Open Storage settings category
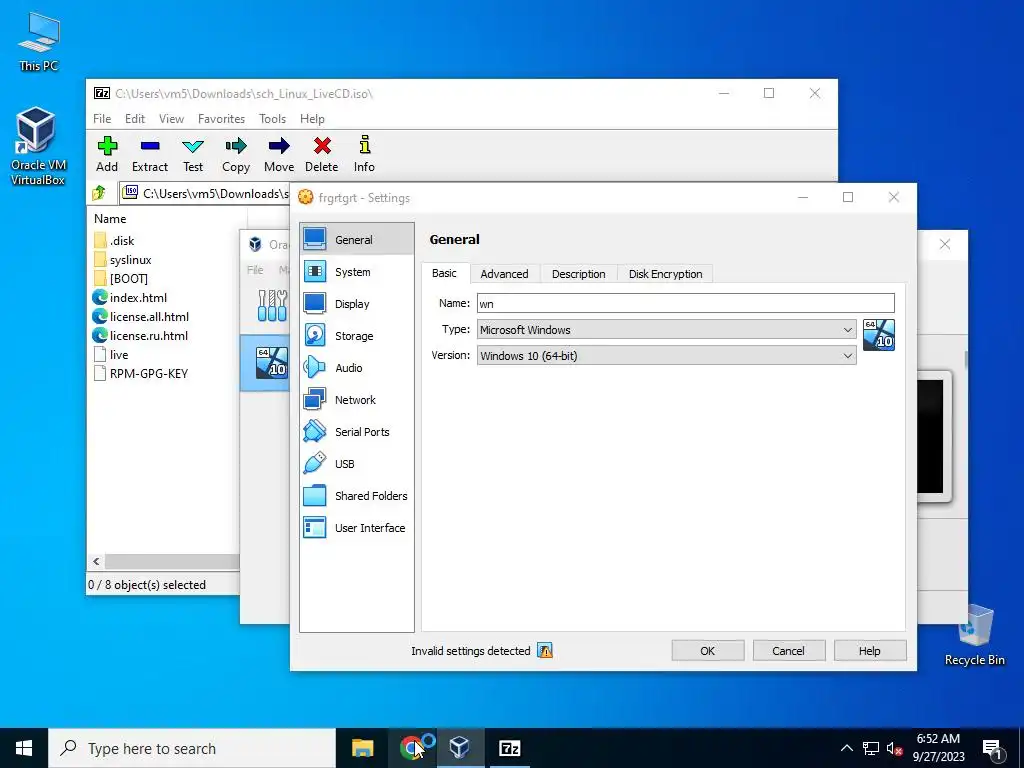This screenshot has width=1024, height=768. pyautogui.click(x=357, y=336)
